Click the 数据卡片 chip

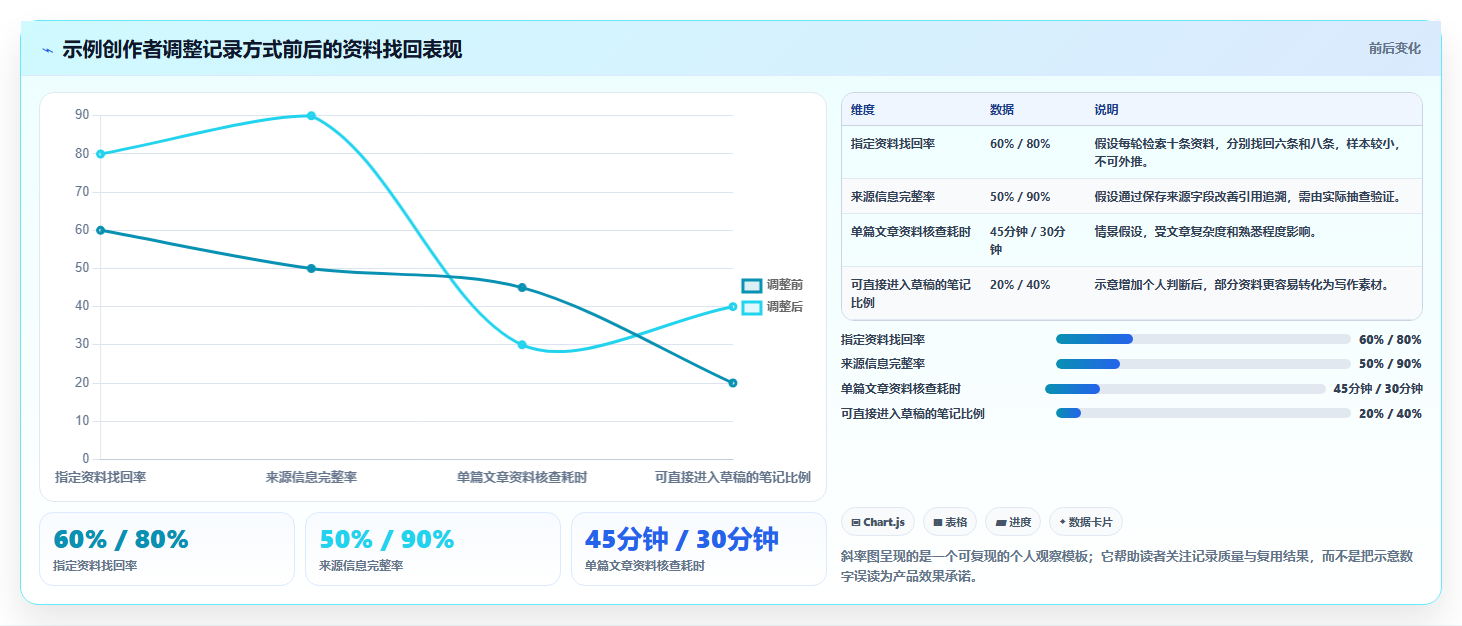click(x=1086, y=522)
